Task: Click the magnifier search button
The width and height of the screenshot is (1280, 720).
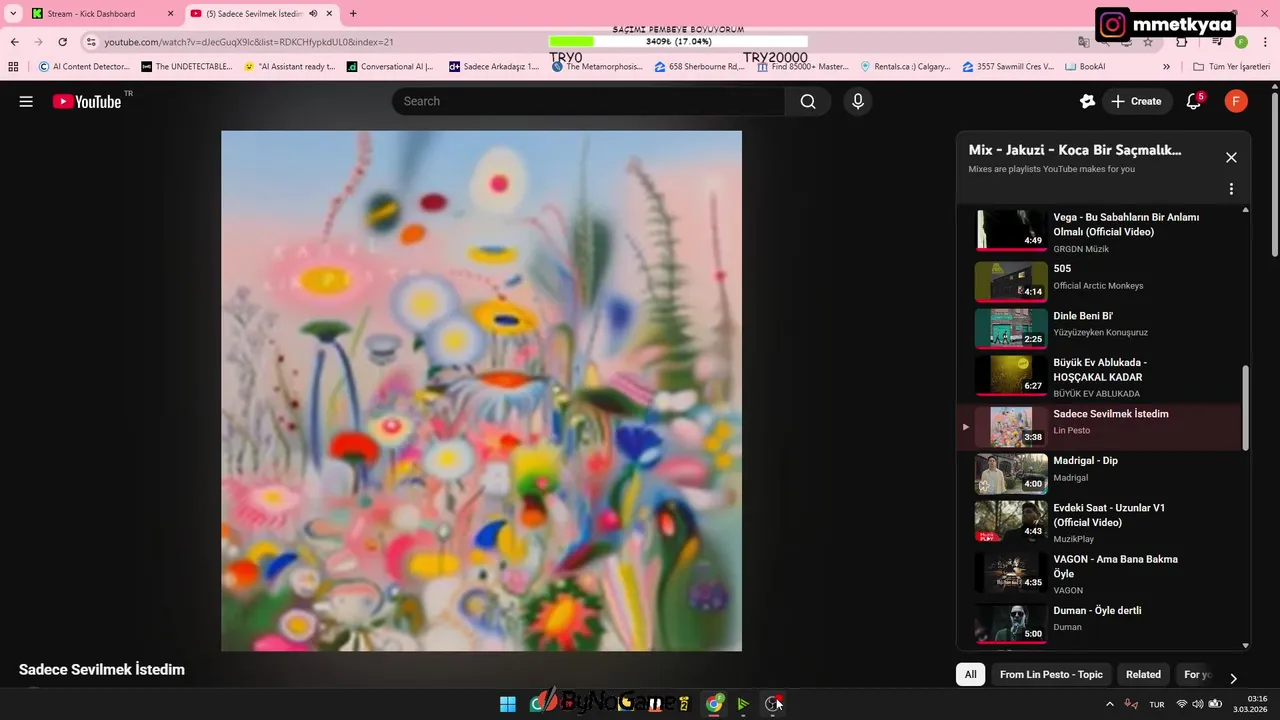Action: [808, 101]
